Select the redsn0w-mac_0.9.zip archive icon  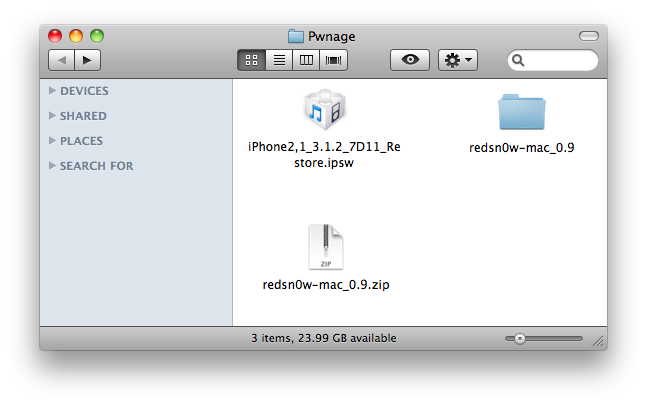coord(326,247)
